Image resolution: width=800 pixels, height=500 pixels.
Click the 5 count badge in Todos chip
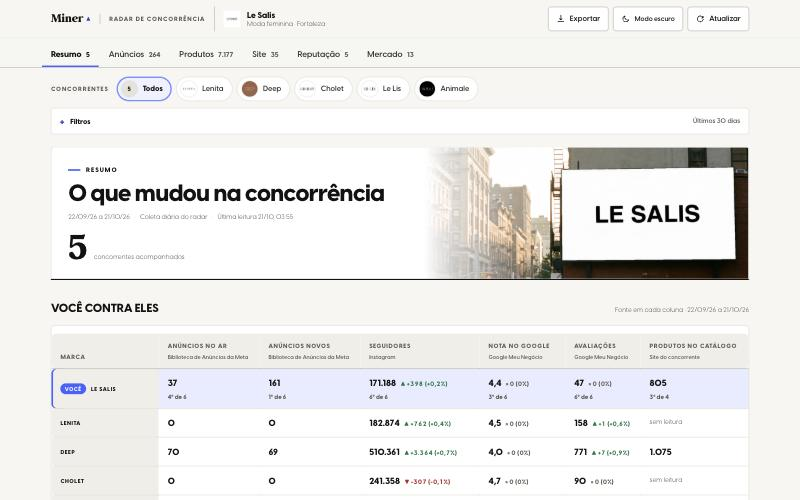coord(129,89)
